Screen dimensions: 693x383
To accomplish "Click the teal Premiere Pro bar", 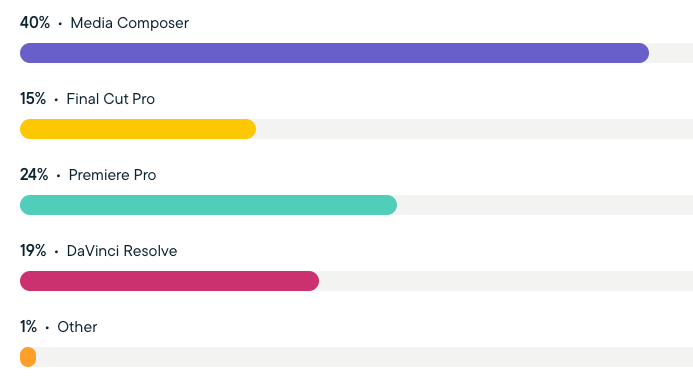I will click(209, 205).
